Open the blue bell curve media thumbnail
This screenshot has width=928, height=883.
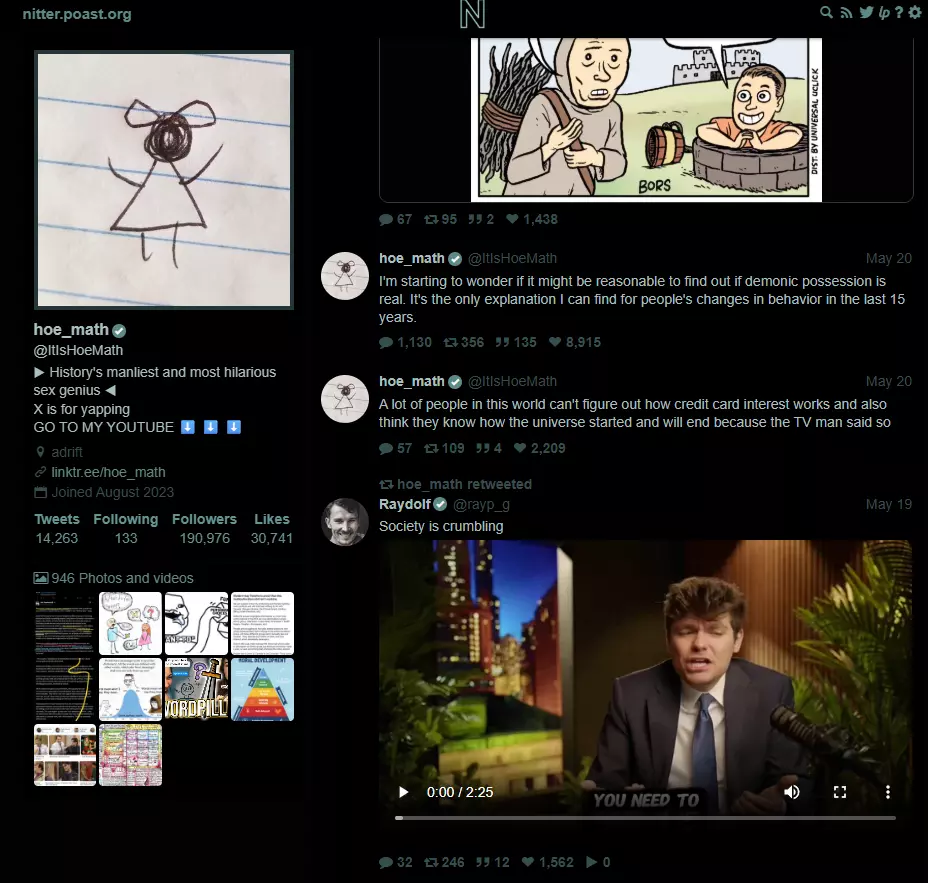click(x=130, y=689)
